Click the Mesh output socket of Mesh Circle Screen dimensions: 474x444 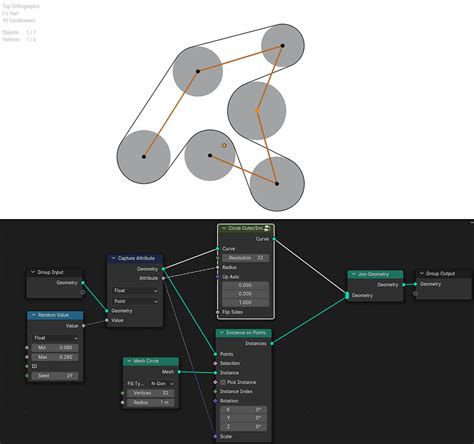point(179,372)
